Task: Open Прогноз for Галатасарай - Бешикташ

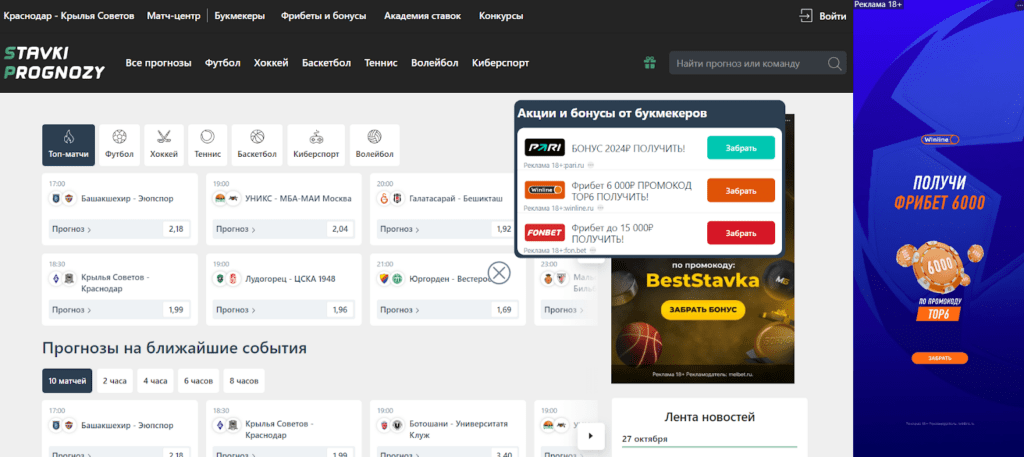Action: 400,229
